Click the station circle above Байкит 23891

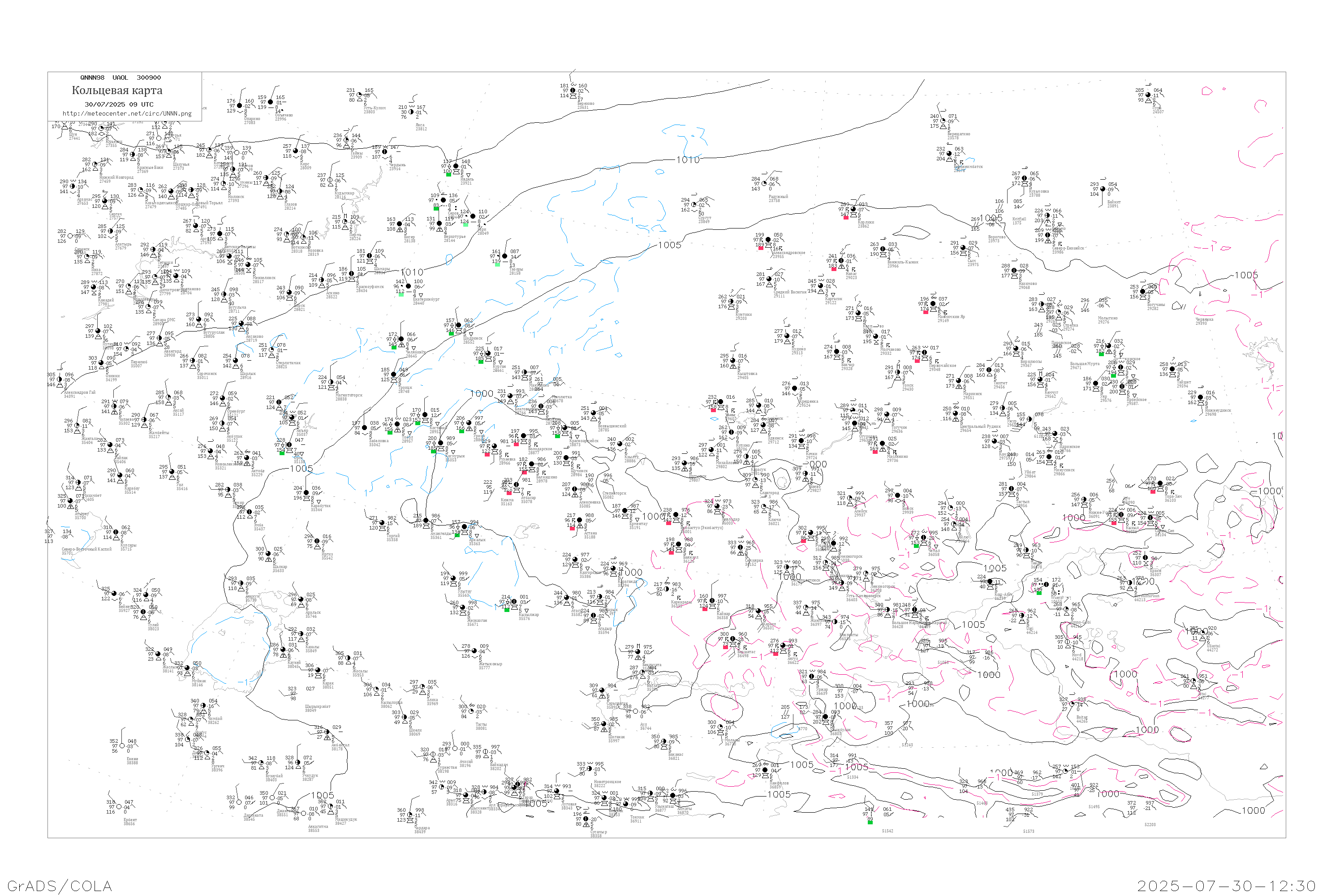1103,189
